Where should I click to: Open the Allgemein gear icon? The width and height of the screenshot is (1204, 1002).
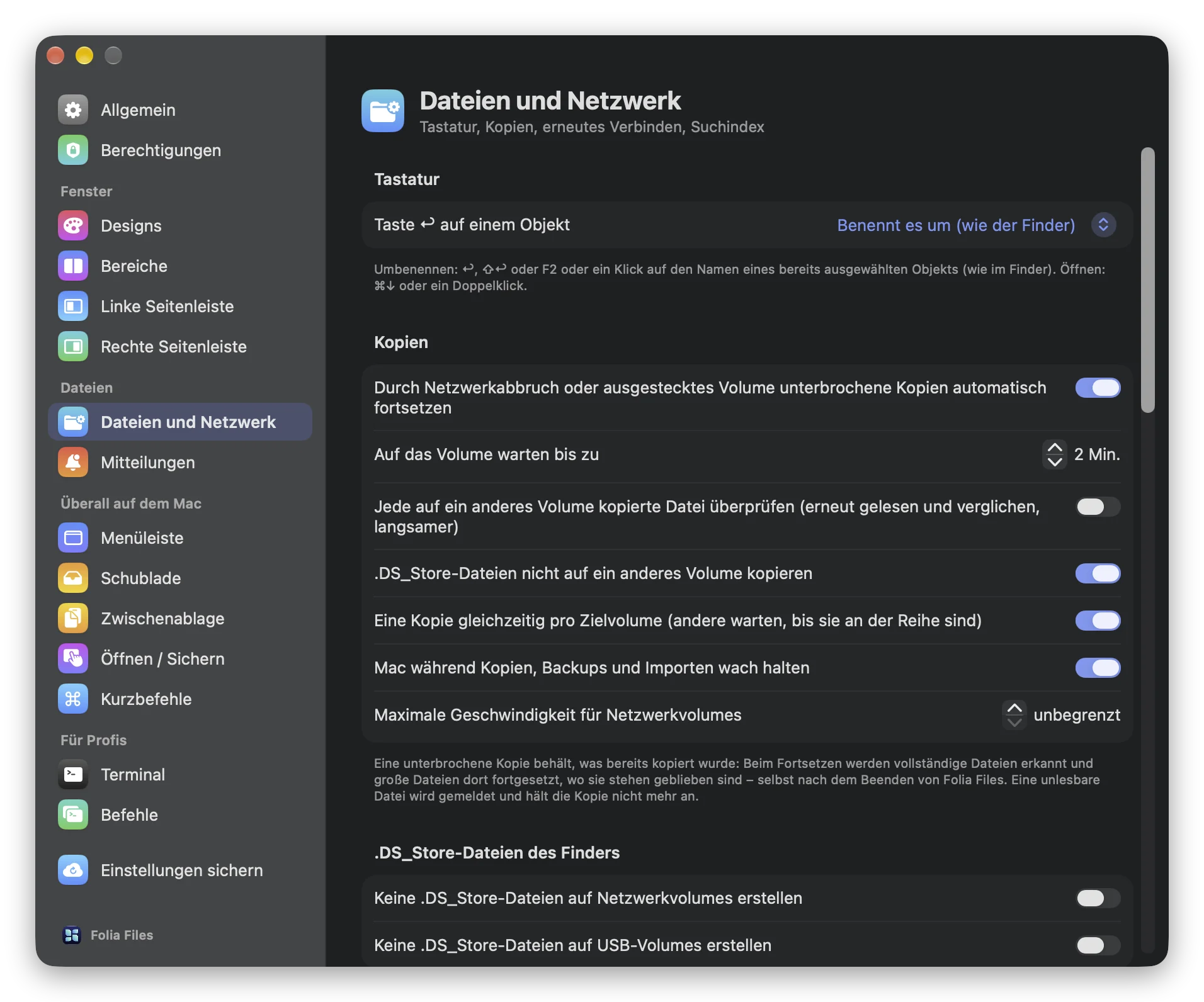tap(73, 110)
